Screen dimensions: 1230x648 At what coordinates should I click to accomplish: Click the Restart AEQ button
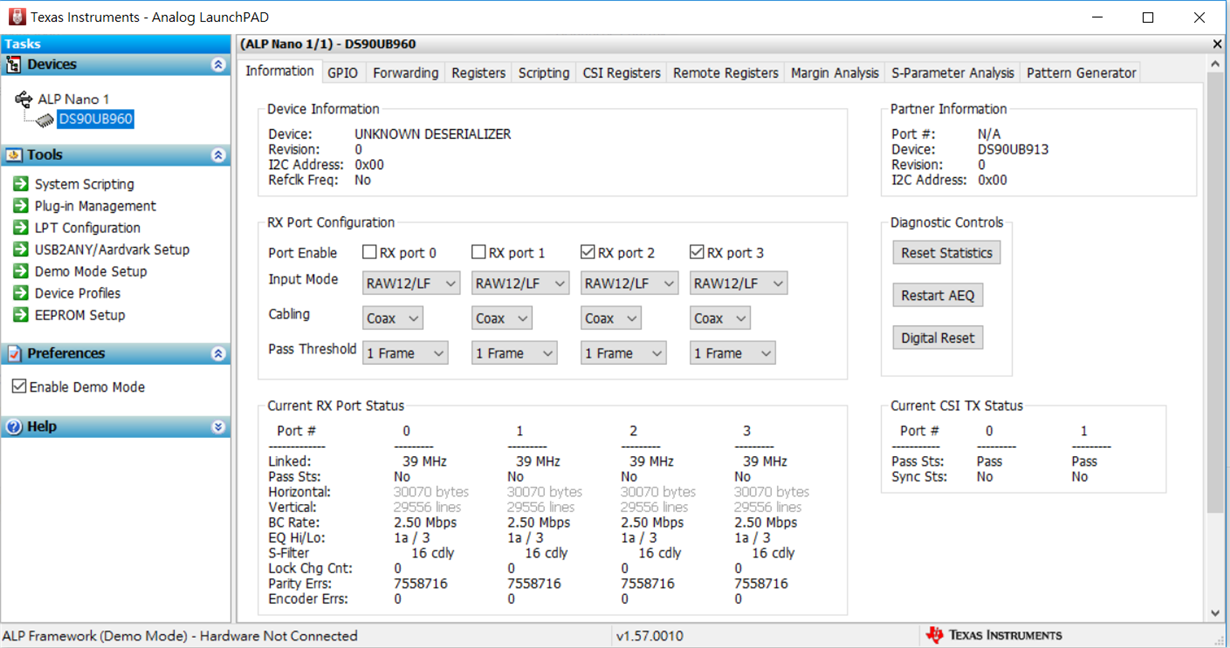[x=938, y=295]
